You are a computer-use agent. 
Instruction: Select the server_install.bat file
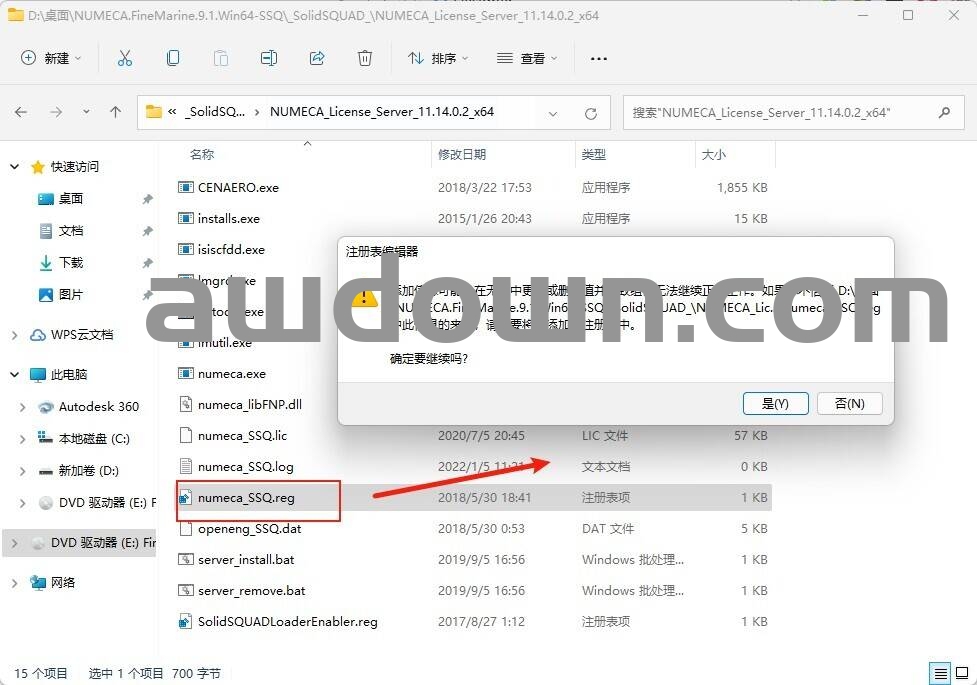pyautogui.click(x=246, y=560)
